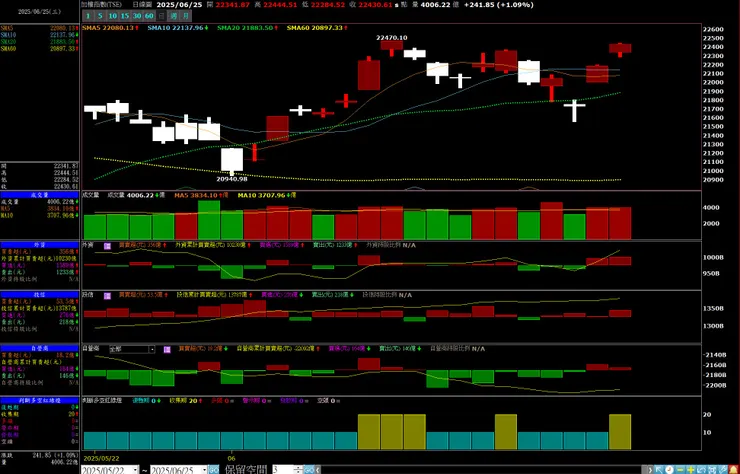740x474 pixels.
Task: Click the SMA5 22080.13 legend label
Action: pos(110,28)
